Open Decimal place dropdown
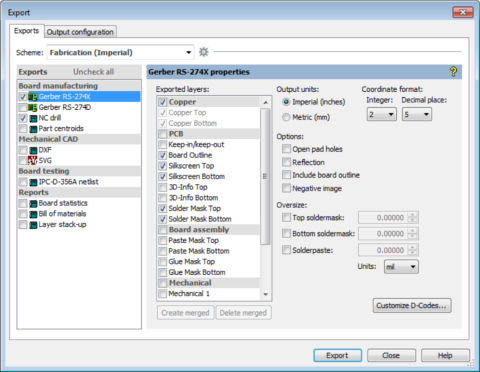 pos(417,114)
